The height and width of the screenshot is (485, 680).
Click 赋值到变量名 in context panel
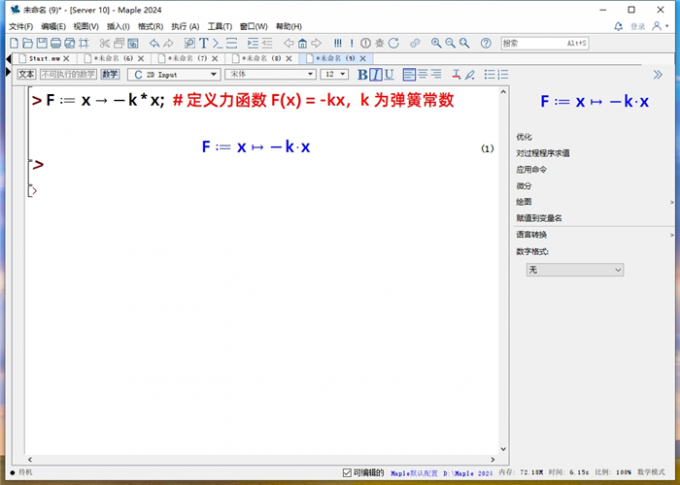[x=539, y=218]
